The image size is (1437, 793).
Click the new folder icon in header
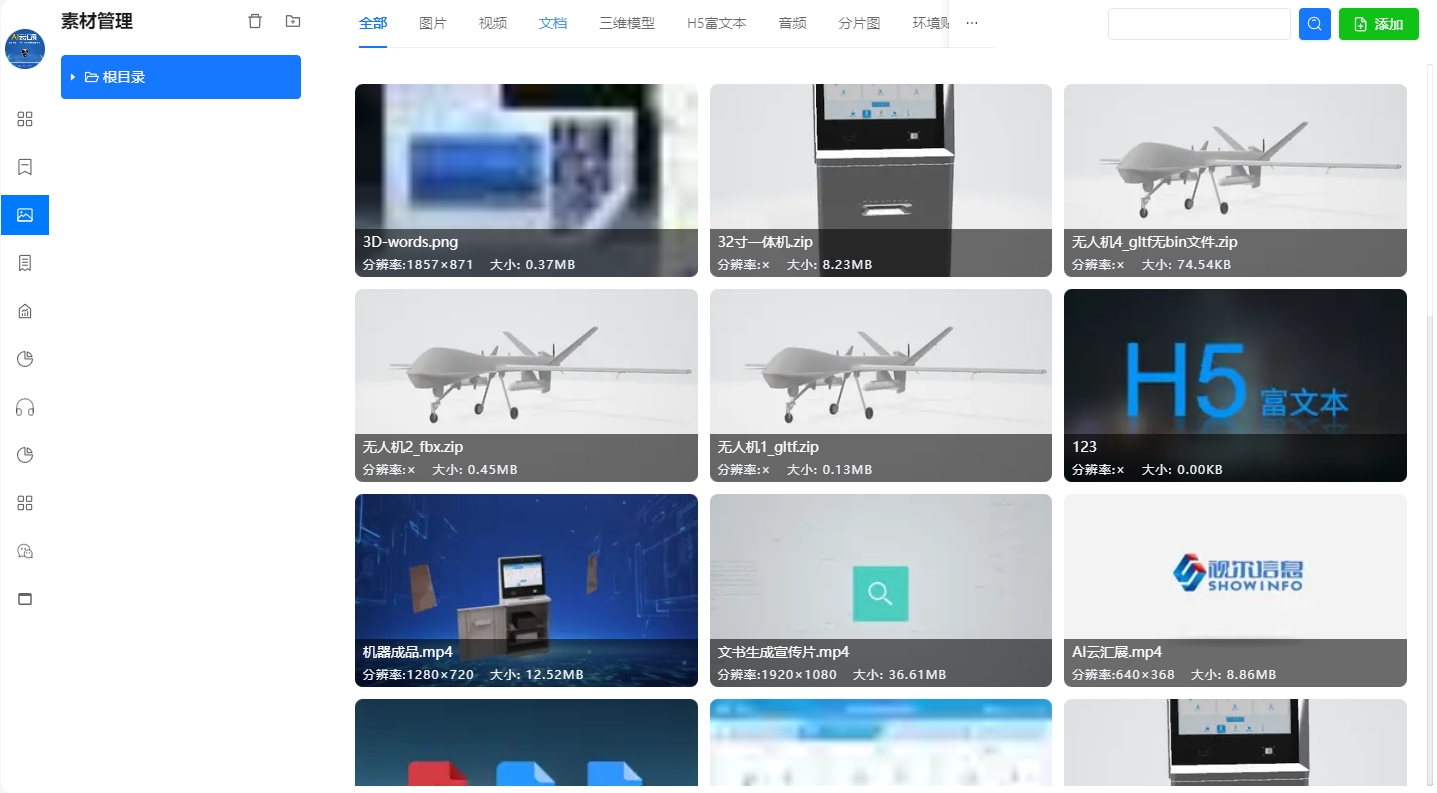tap(293, 22)
